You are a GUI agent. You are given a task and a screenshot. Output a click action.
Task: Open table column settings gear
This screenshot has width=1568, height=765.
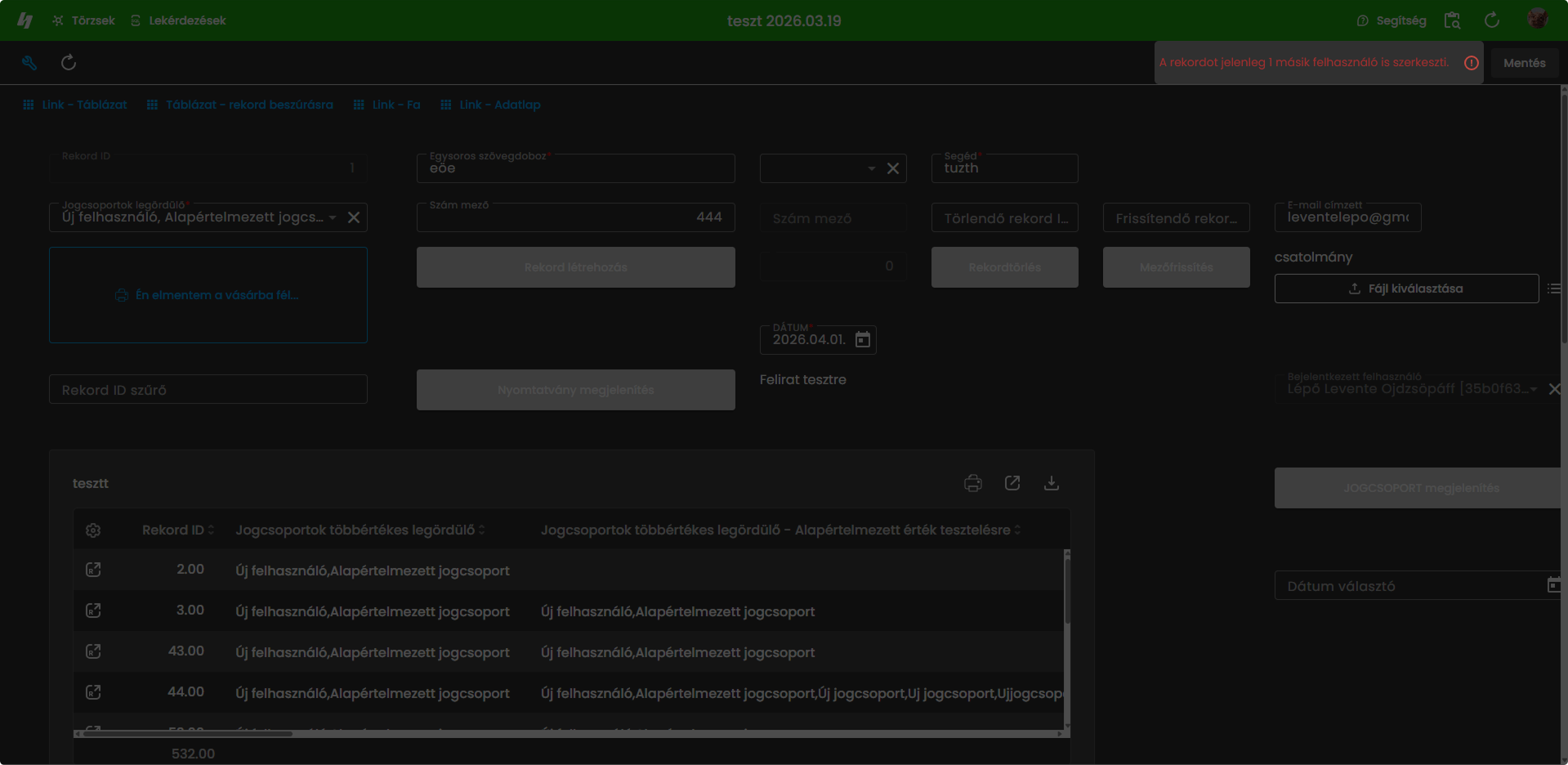[93, 530]
